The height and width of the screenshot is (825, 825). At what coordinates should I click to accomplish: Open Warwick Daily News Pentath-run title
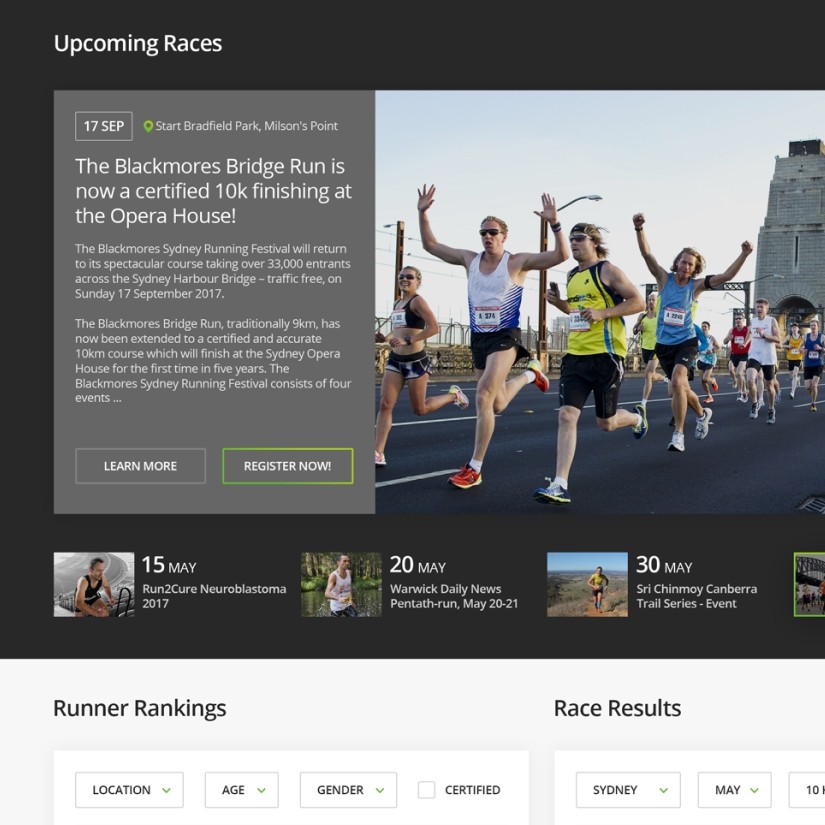click(454, 596)
